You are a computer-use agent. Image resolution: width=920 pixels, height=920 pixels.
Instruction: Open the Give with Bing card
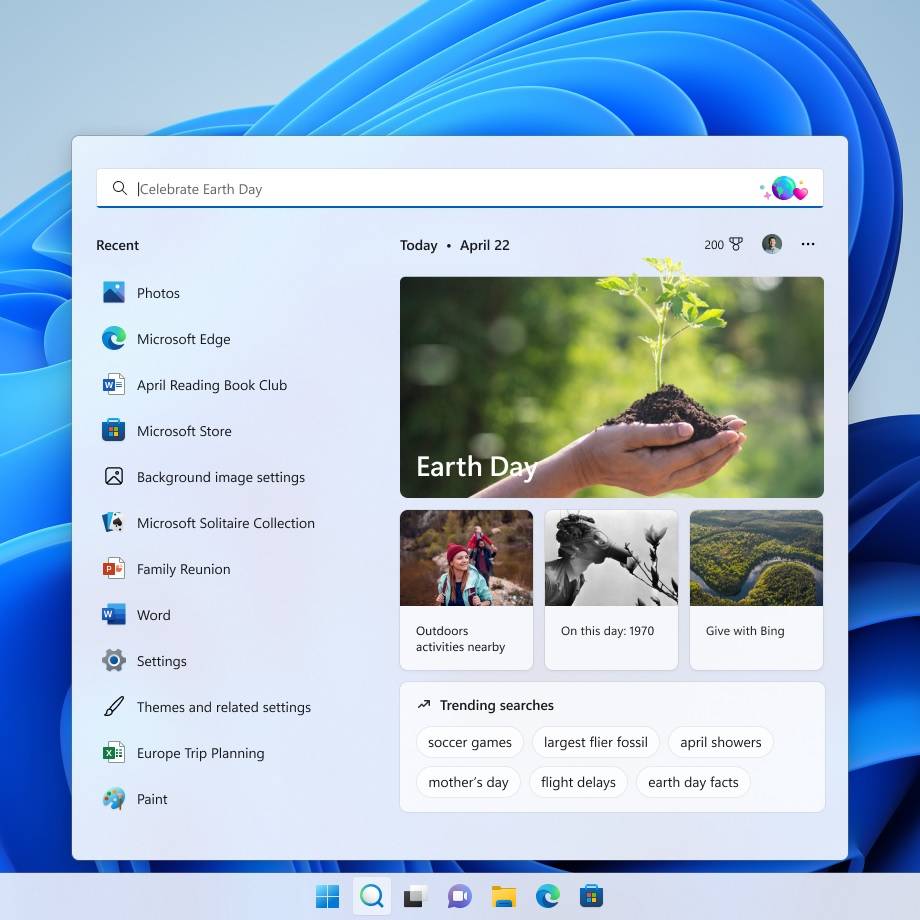point(756,589)
